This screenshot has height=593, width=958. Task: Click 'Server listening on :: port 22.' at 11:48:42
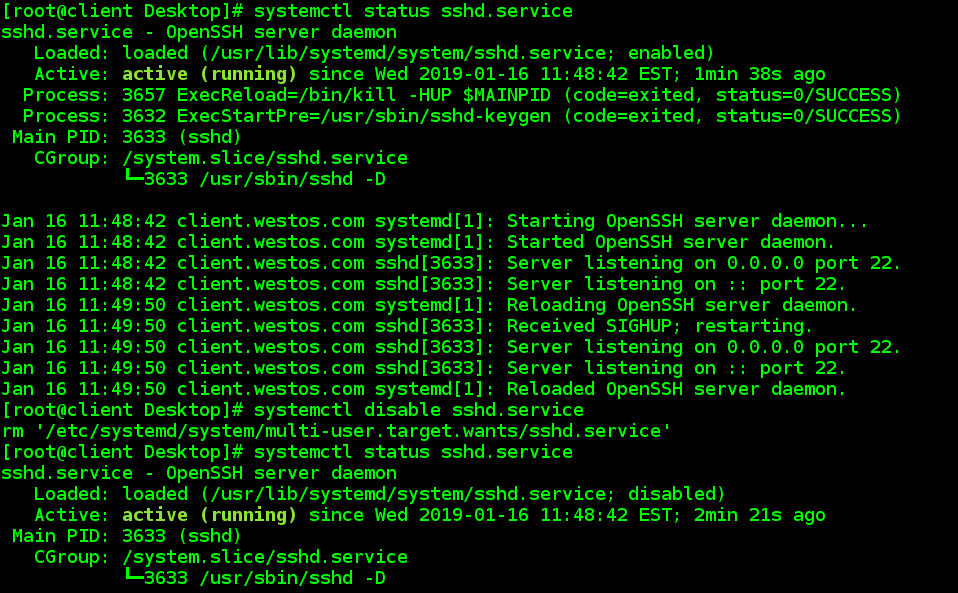(x=676, y=284)
